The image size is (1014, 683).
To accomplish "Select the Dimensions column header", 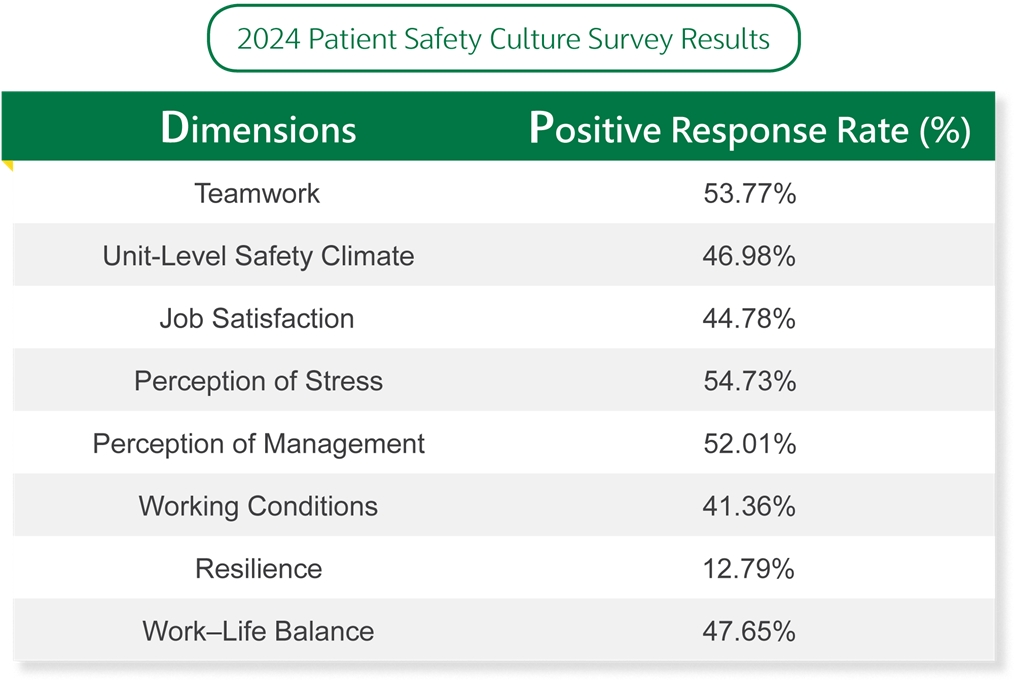I will point(258,129).
